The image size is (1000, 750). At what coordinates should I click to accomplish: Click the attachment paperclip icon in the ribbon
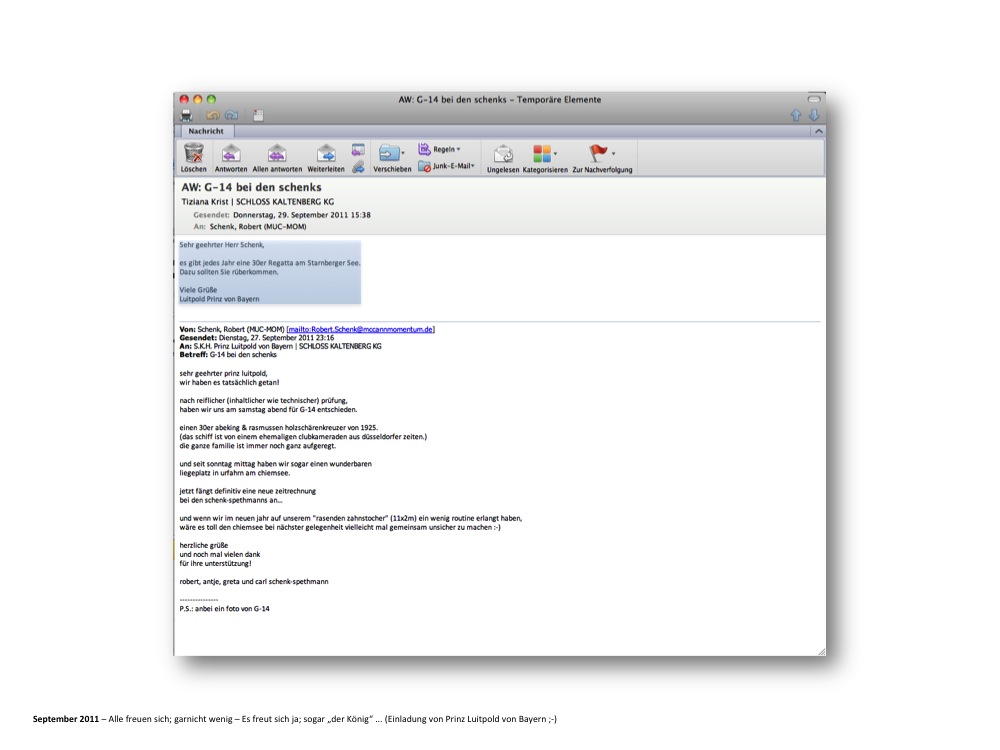[358, 167]
